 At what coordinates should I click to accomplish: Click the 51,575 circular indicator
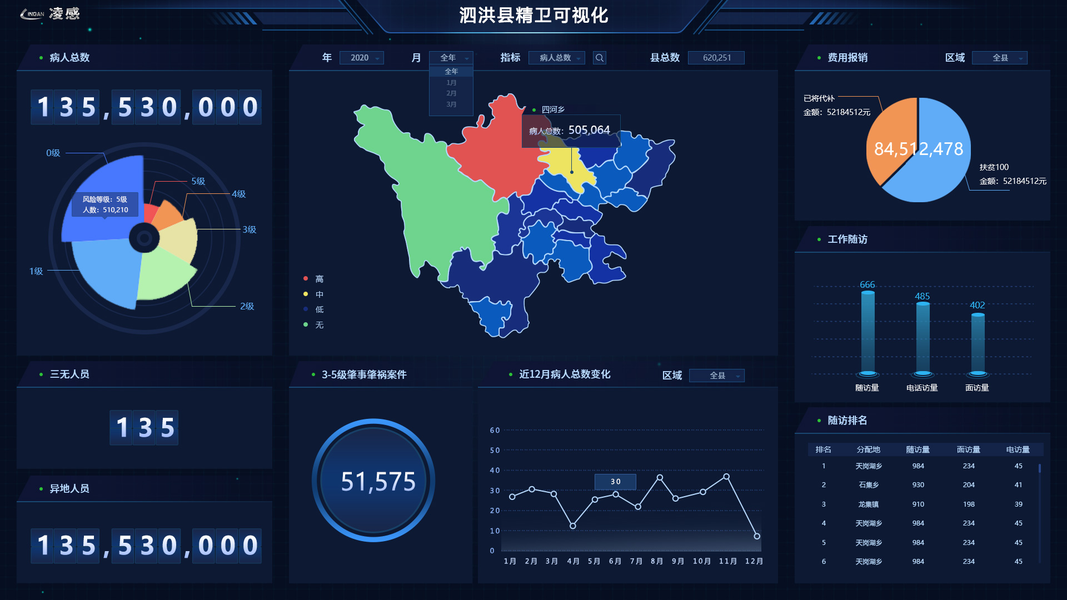point(373,480)
